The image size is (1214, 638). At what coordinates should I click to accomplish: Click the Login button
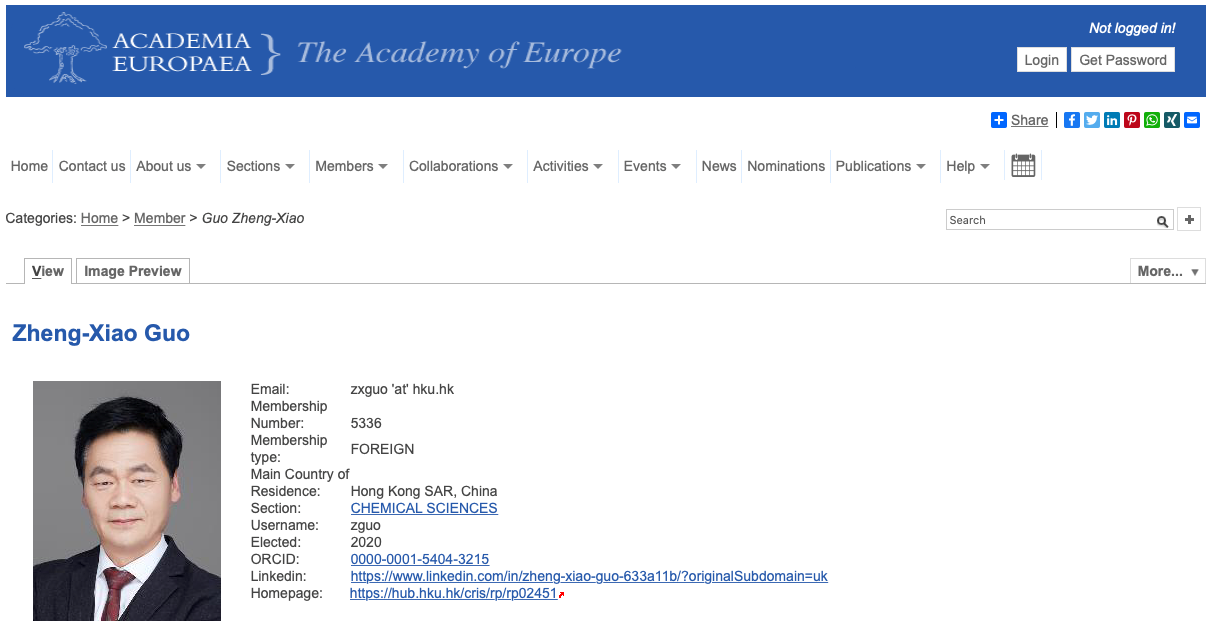tap(1041, 60)
